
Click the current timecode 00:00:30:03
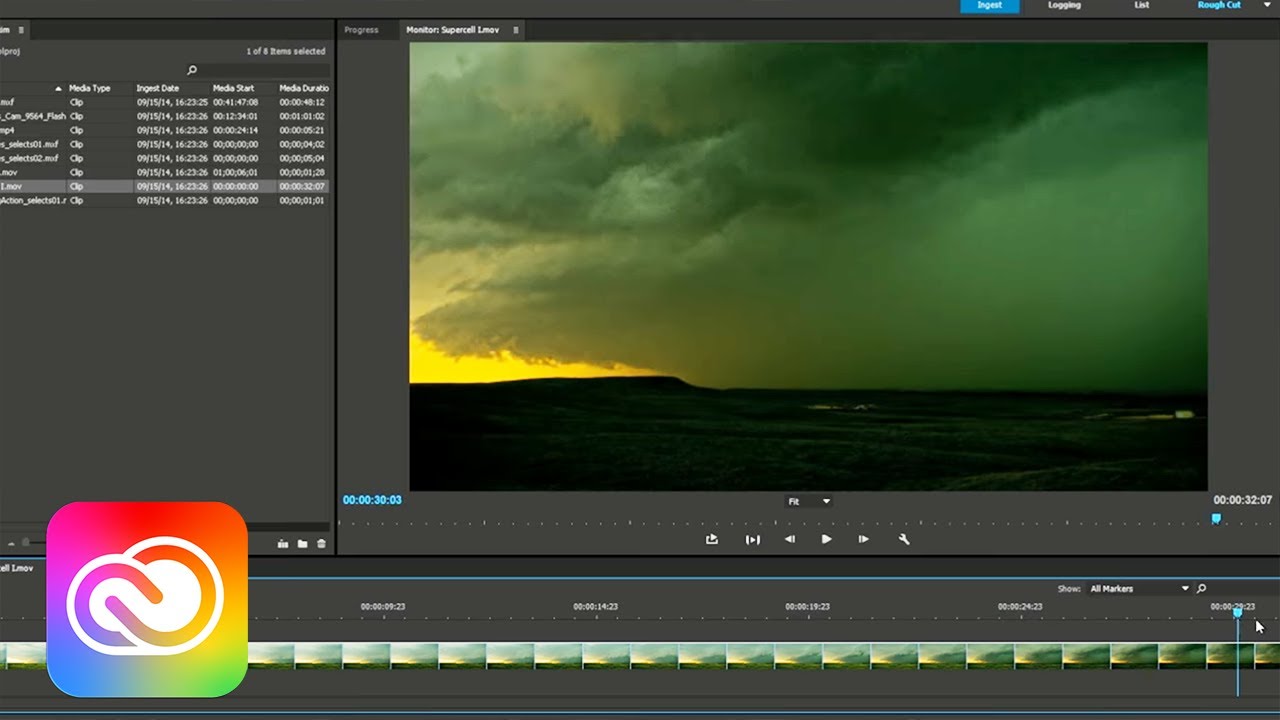pos(372,500)
